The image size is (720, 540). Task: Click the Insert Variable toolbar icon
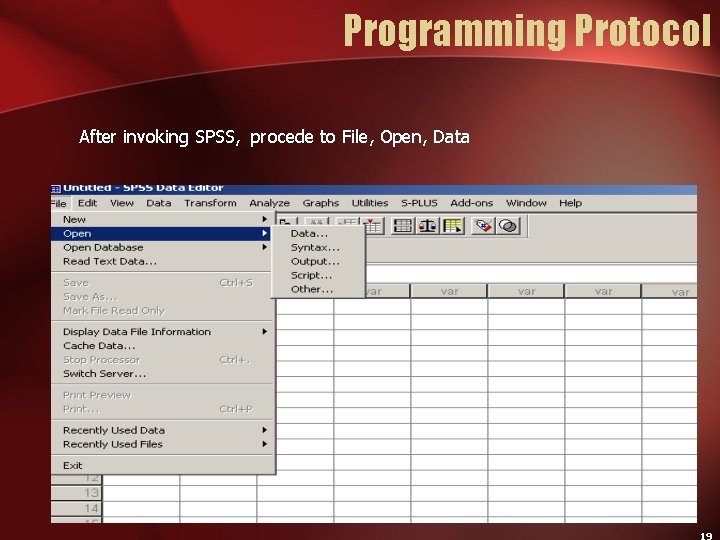click(x=373, y=226)
